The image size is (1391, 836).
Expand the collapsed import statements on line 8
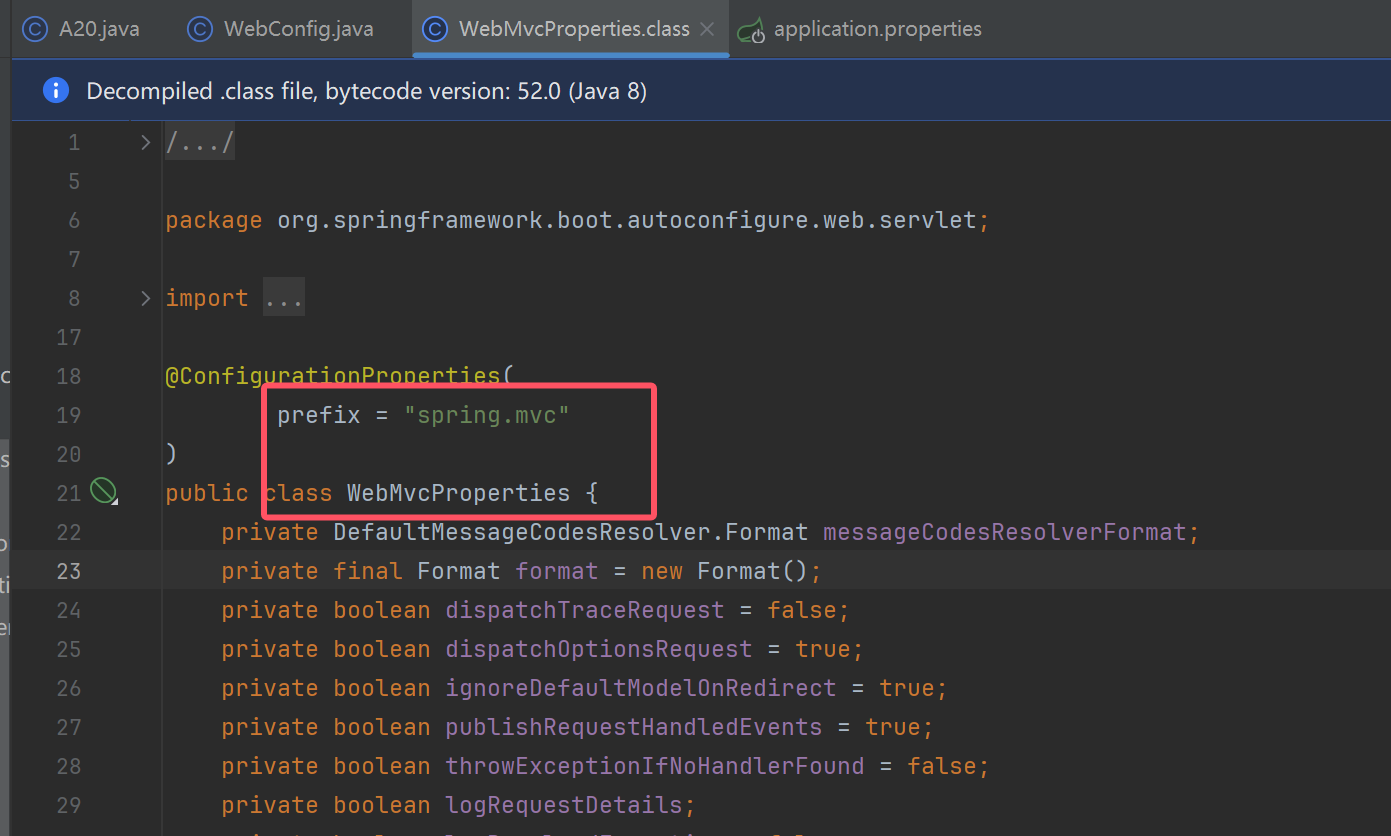[x=146, y=298]
